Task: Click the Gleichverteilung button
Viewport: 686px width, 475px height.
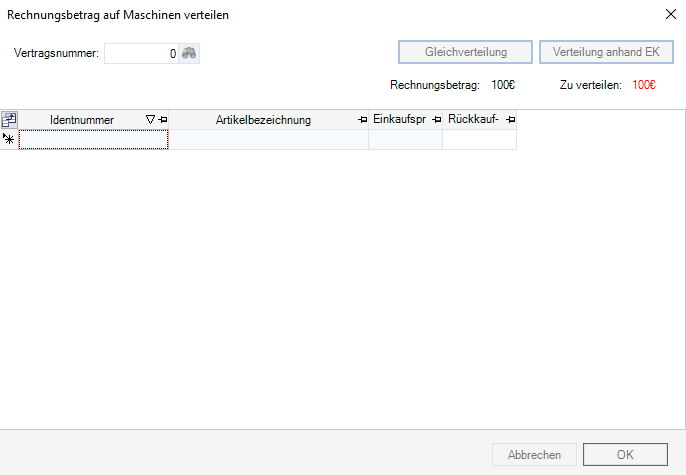Action: pyautogui.click(x=465, y=52)
